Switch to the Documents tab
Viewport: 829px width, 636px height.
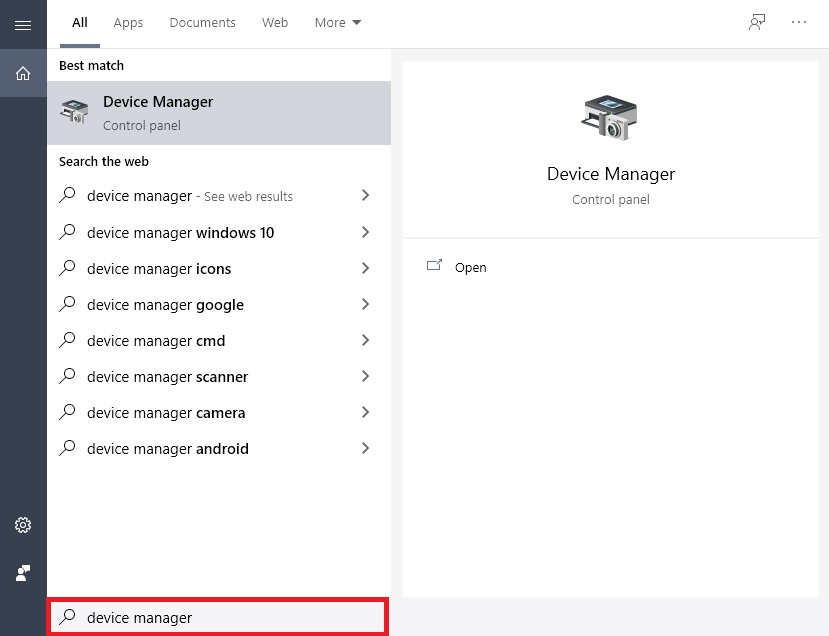click(202, 22)
